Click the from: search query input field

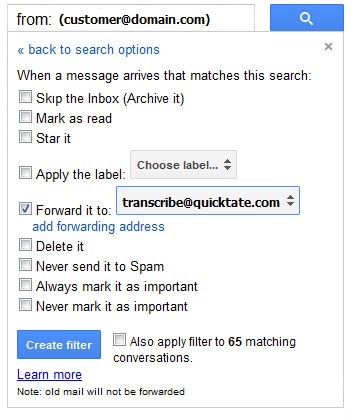(131, 19)
